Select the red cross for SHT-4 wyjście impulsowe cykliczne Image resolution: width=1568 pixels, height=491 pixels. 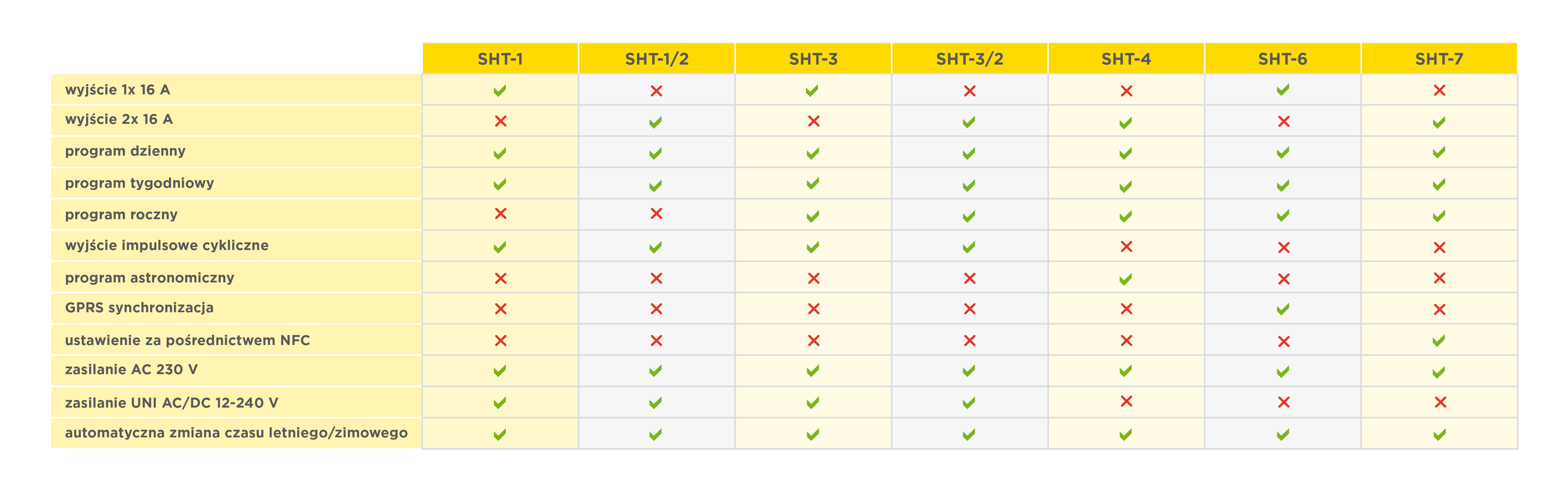(1126, 246)
